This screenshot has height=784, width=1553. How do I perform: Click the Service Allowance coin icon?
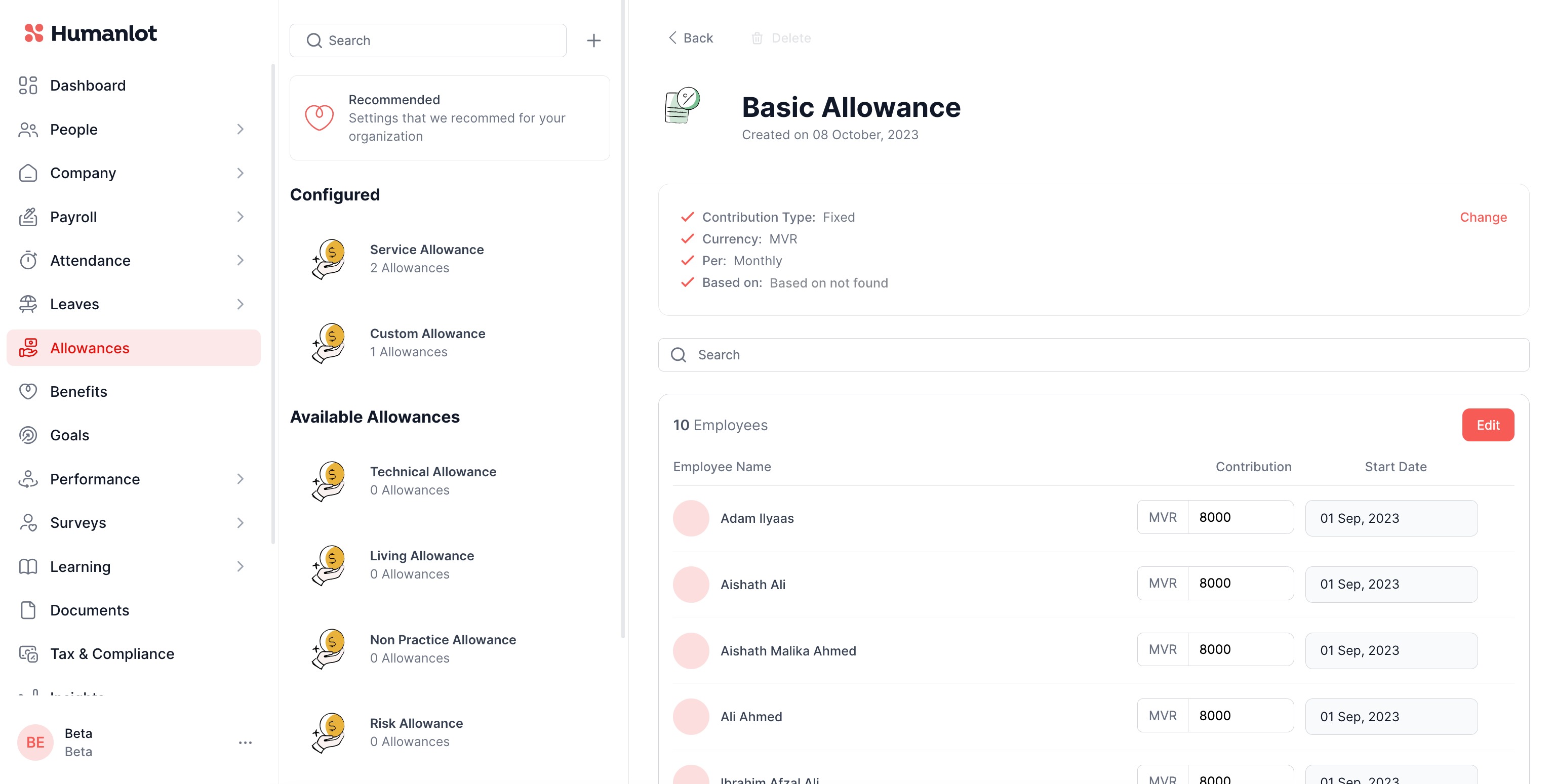329,259
